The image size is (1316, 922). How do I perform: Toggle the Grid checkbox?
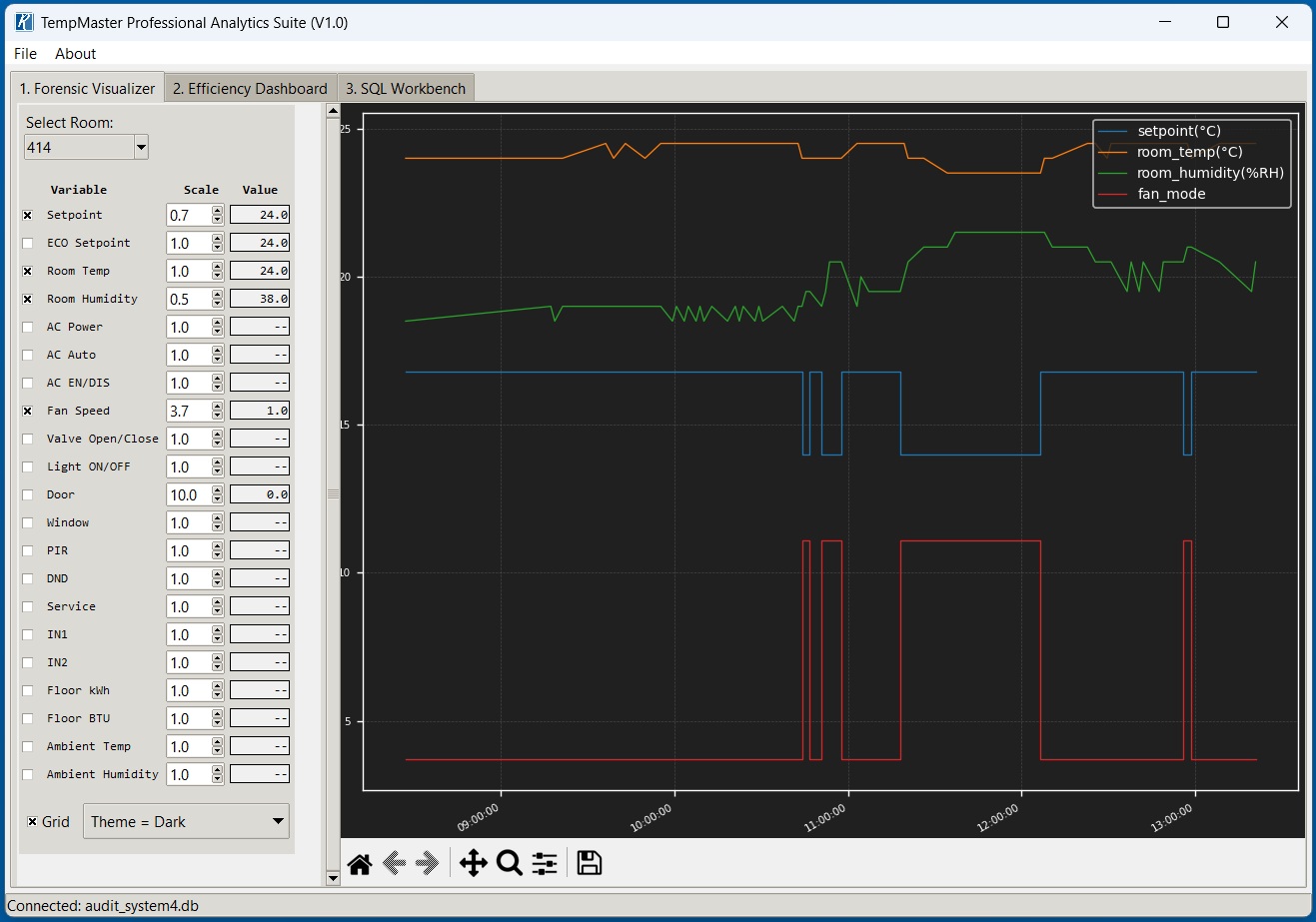[x=32, y=821]
